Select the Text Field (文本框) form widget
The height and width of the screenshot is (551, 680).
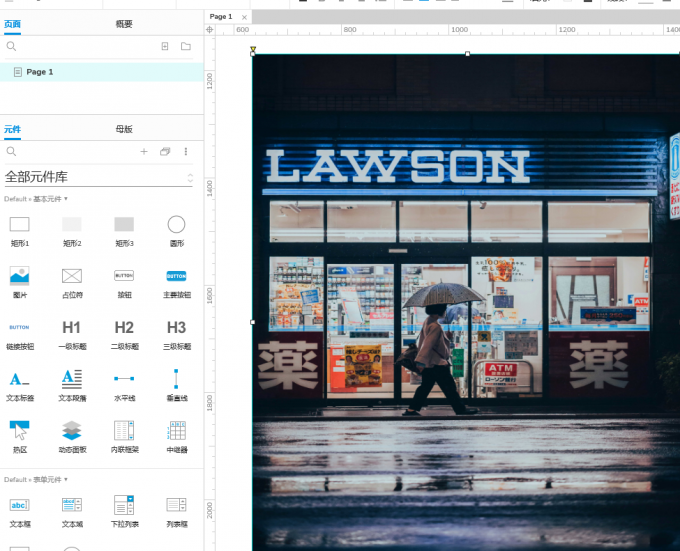tap(20, 512)
